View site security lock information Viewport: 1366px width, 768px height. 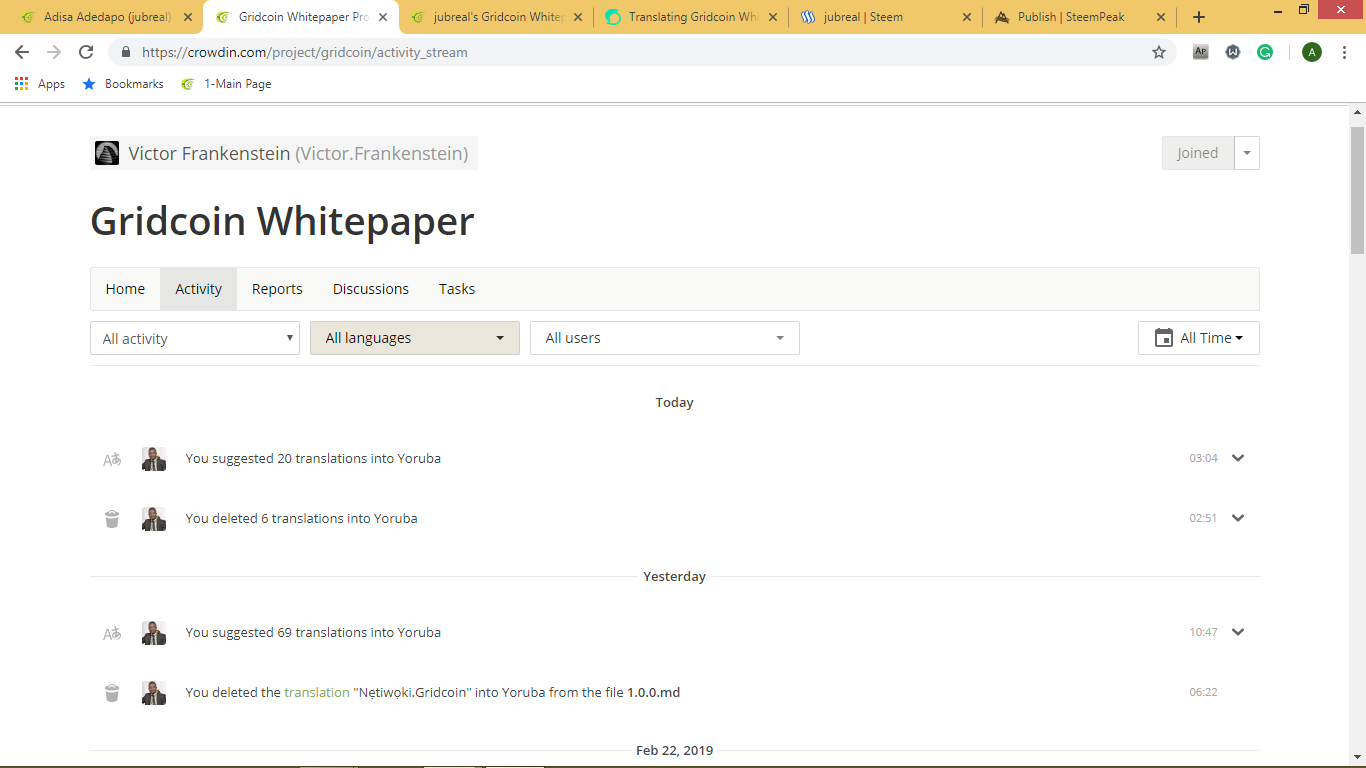point(125,52)
